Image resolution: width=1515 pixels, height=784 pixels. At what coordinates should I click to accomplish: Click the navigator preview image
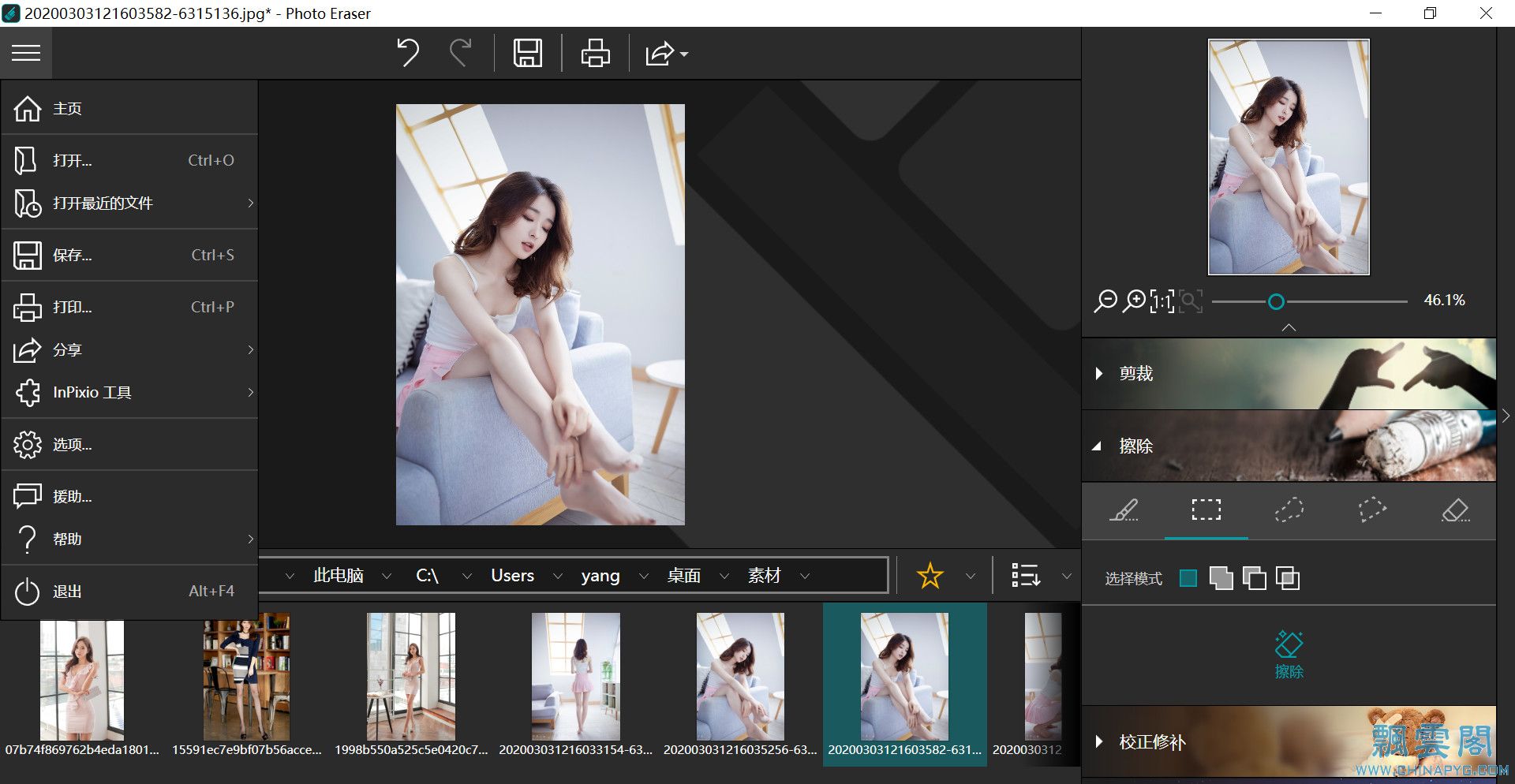click(1289, 157)
